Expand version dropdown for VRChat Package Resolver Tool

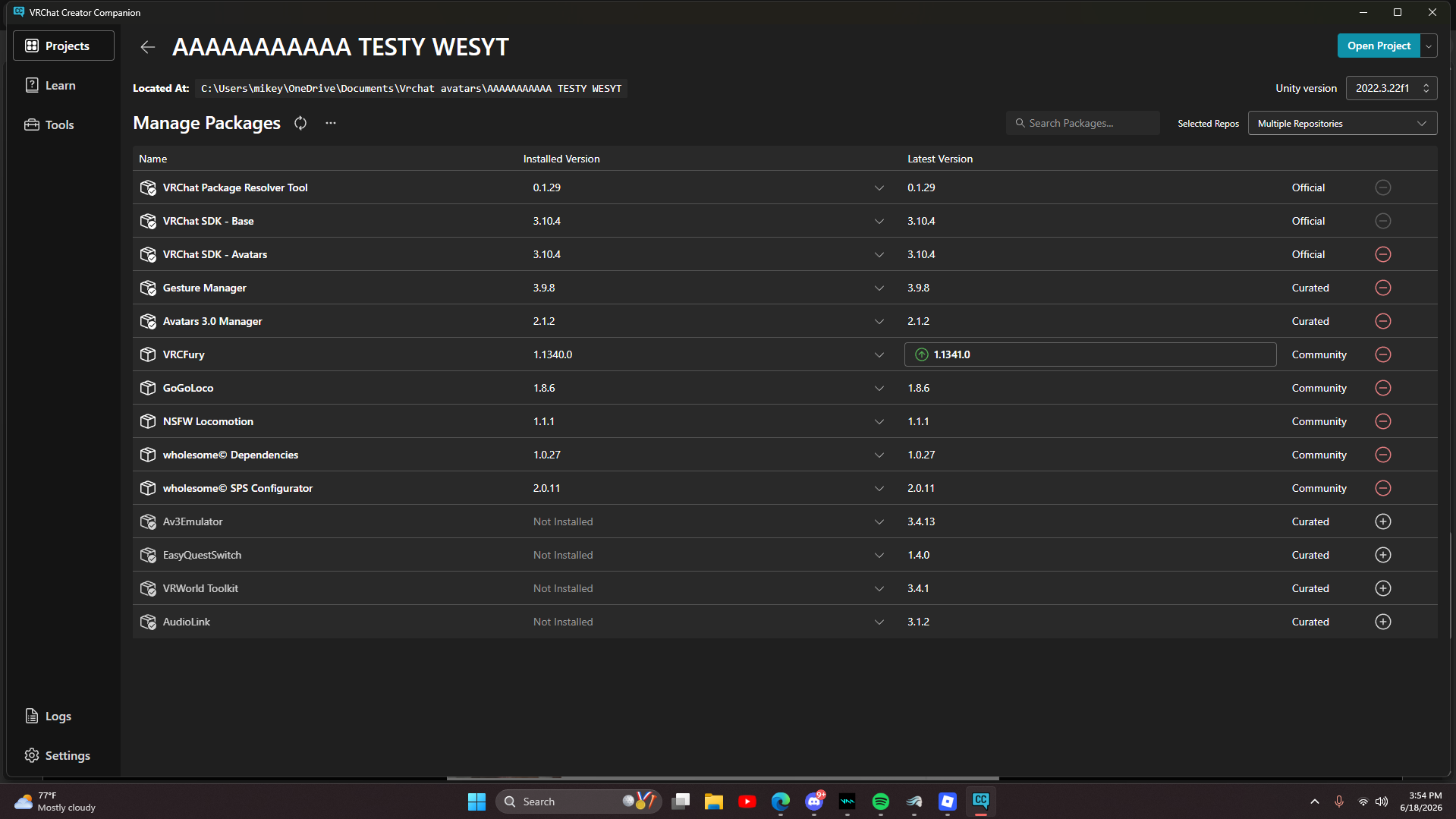[x=879, y=188]
